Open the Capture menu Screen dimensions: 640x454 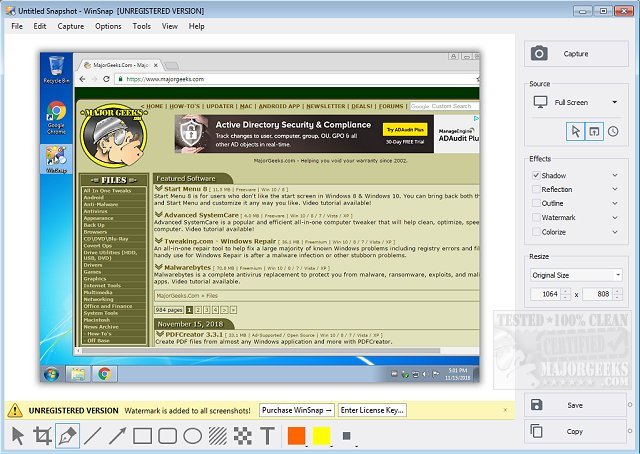coord(71,26)
